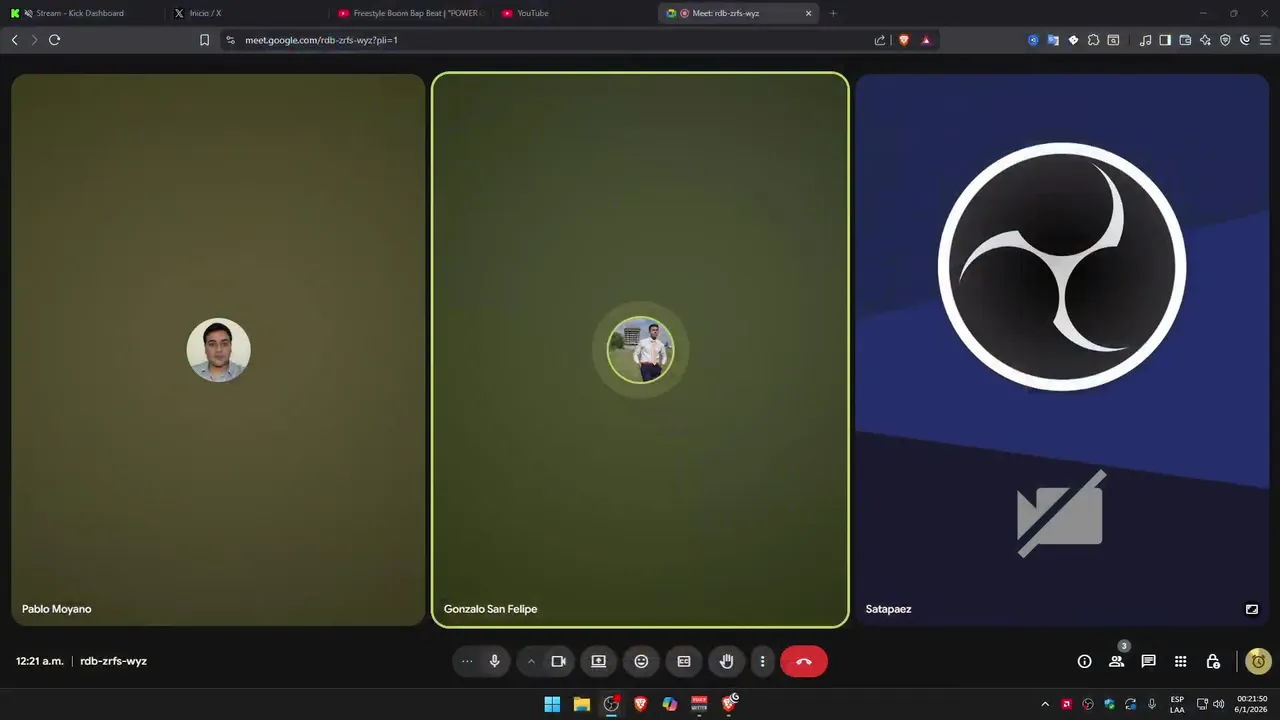The width and height of the screenshot is (1280, 720).
Task: Close the Meet browser tab
Action: coord(809,13)
